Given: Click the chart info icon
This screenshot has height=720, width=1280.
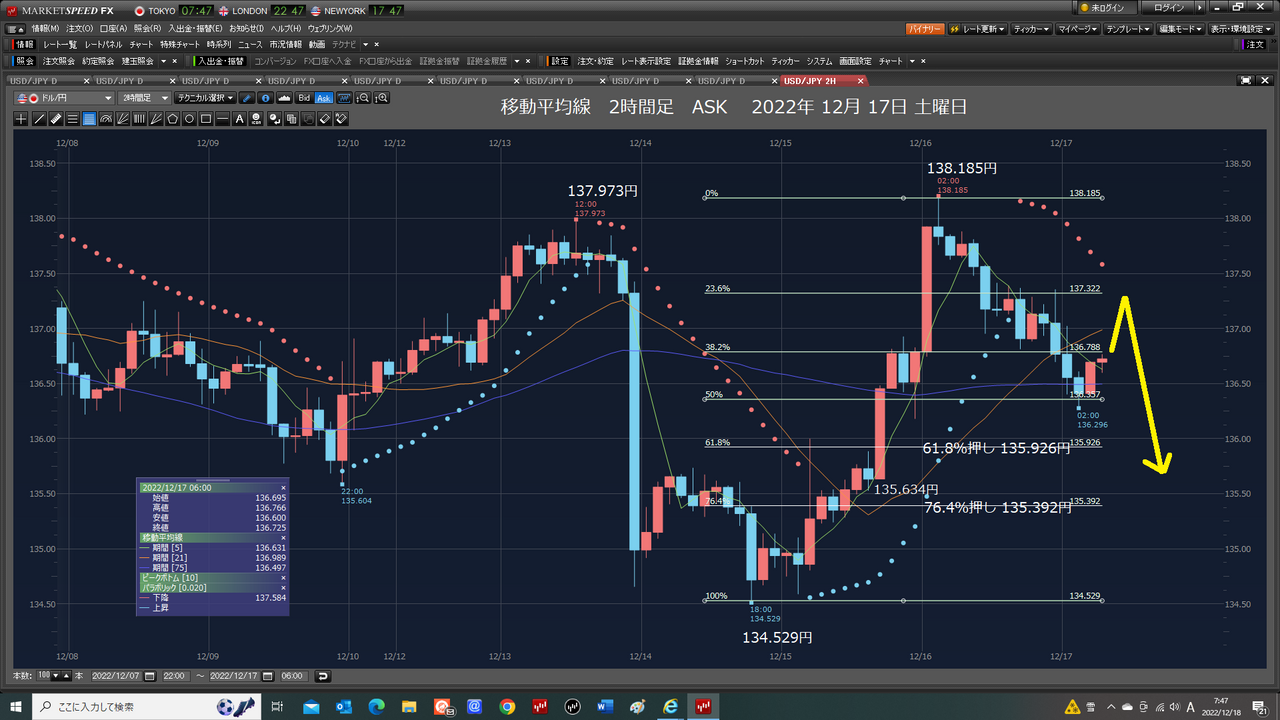Looking at the screenshot, I should pyautogui.click(x=265, y=98).
